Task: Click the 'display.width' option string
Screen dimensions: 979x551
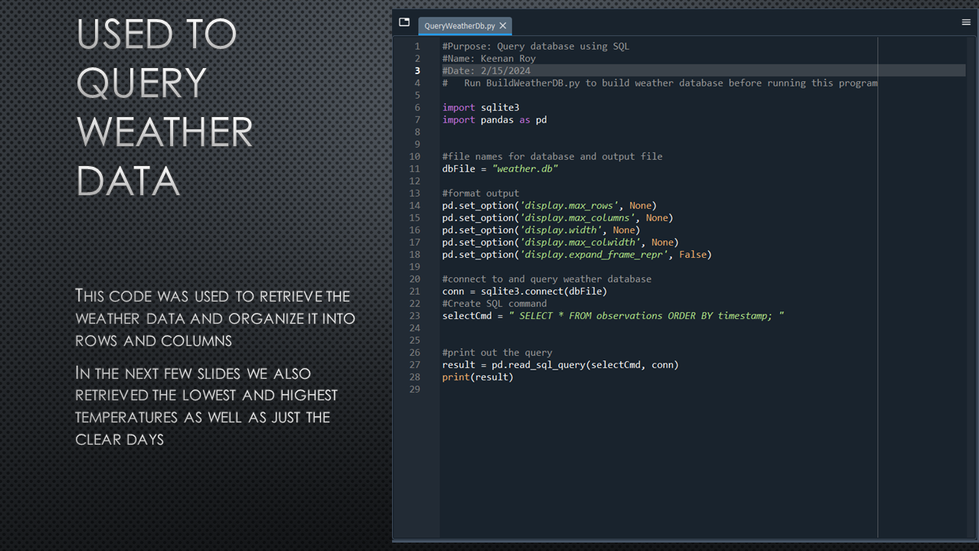Action: coord(561,230)
